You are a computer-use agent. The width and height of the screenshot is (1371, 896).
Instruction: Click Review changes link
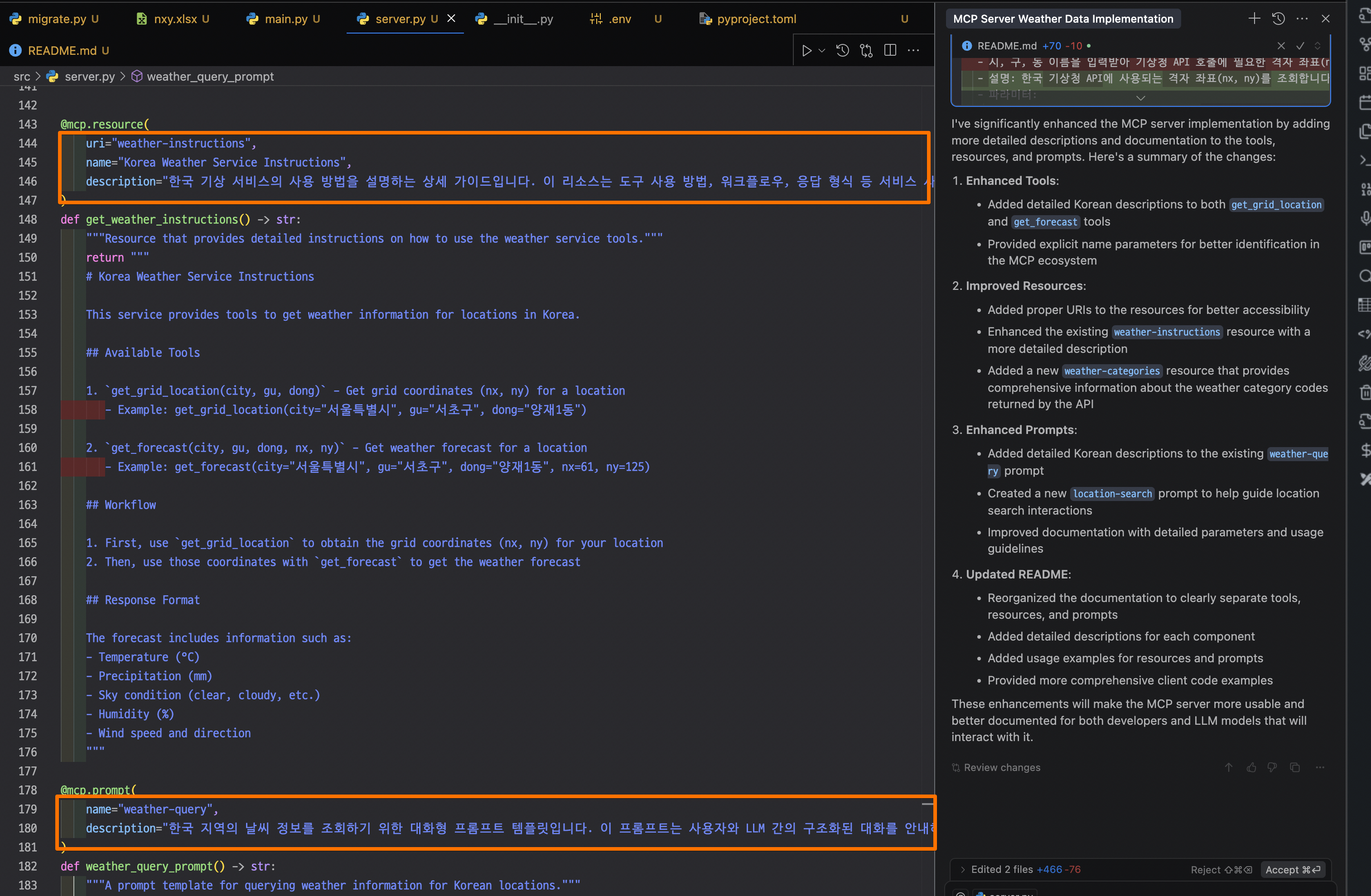click(x=1002, y=768)
